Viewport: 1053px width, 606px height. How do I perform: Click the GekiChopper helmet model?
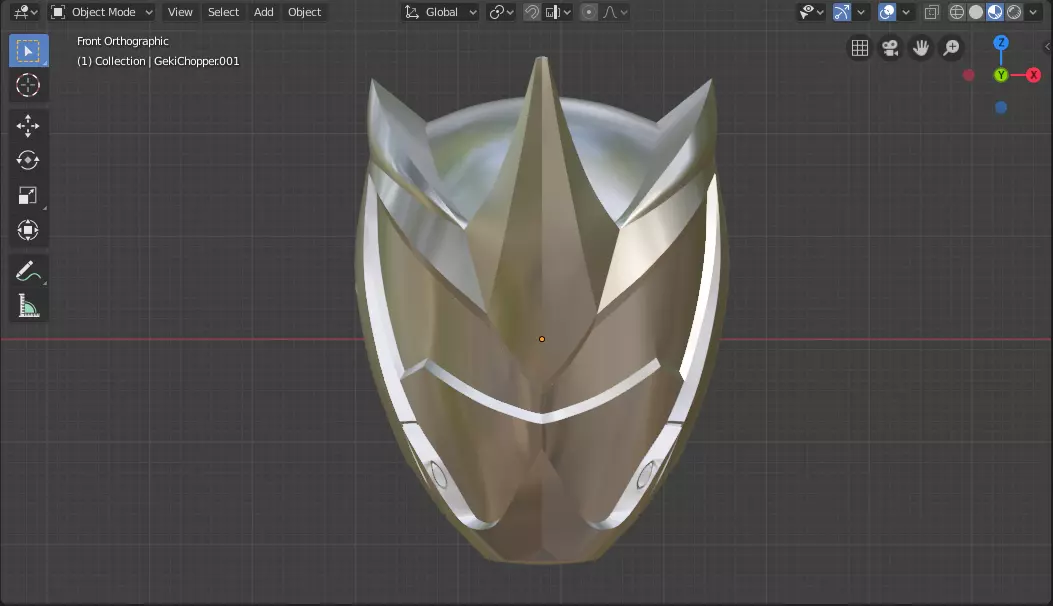[x=542, y=309]
